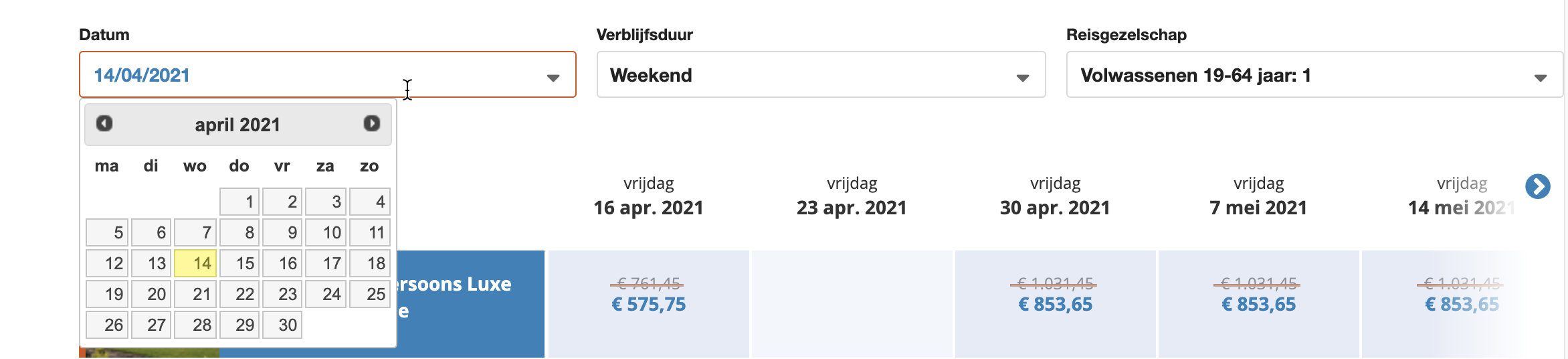Viewport: 1568px width, 359px height.
Task: Expand the Reisgezelschap Volwassenen dropdown
Action: point(1314,74)
